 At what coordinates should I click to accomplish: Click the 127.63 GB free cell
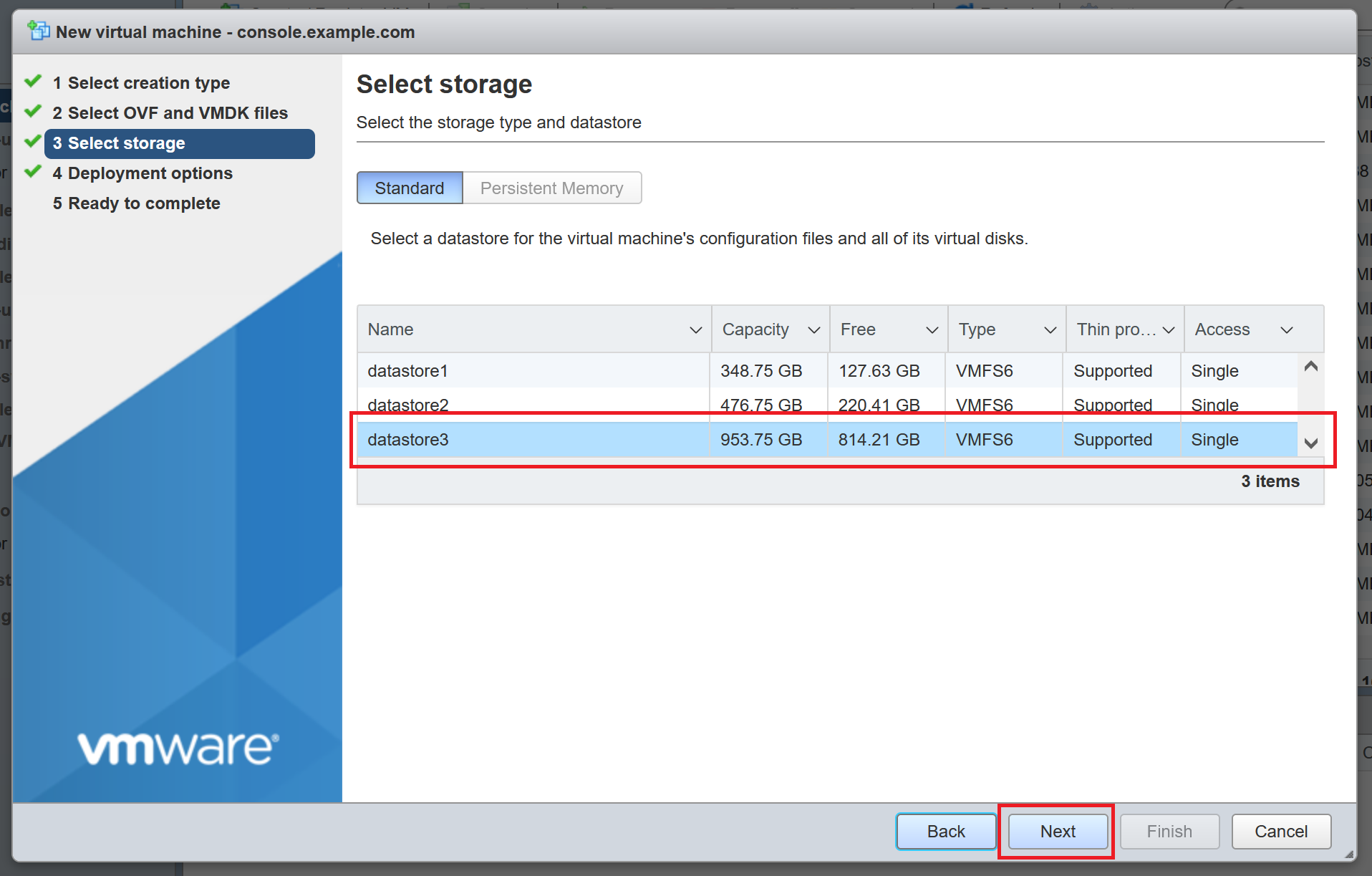(887, 370)
